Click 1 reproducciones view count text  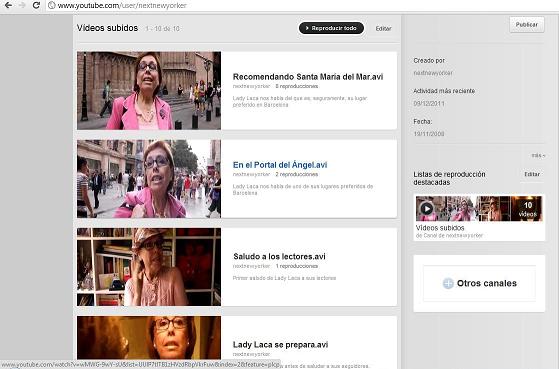pyautogui.click(x=297, y=266)
